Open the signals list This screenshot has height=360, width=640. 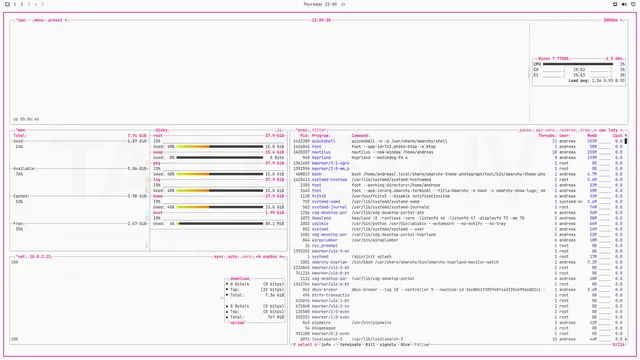point(387,344)
